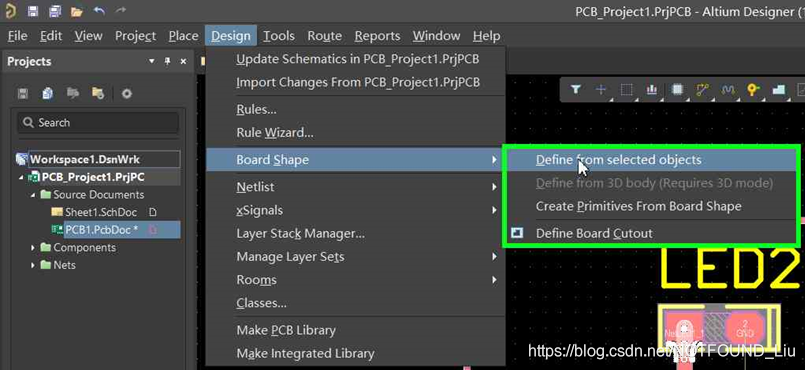Select the selection filter funnel icon
The height and width of the screenshot is (370, 805).
pyautogui.click(x=576, y=90)
